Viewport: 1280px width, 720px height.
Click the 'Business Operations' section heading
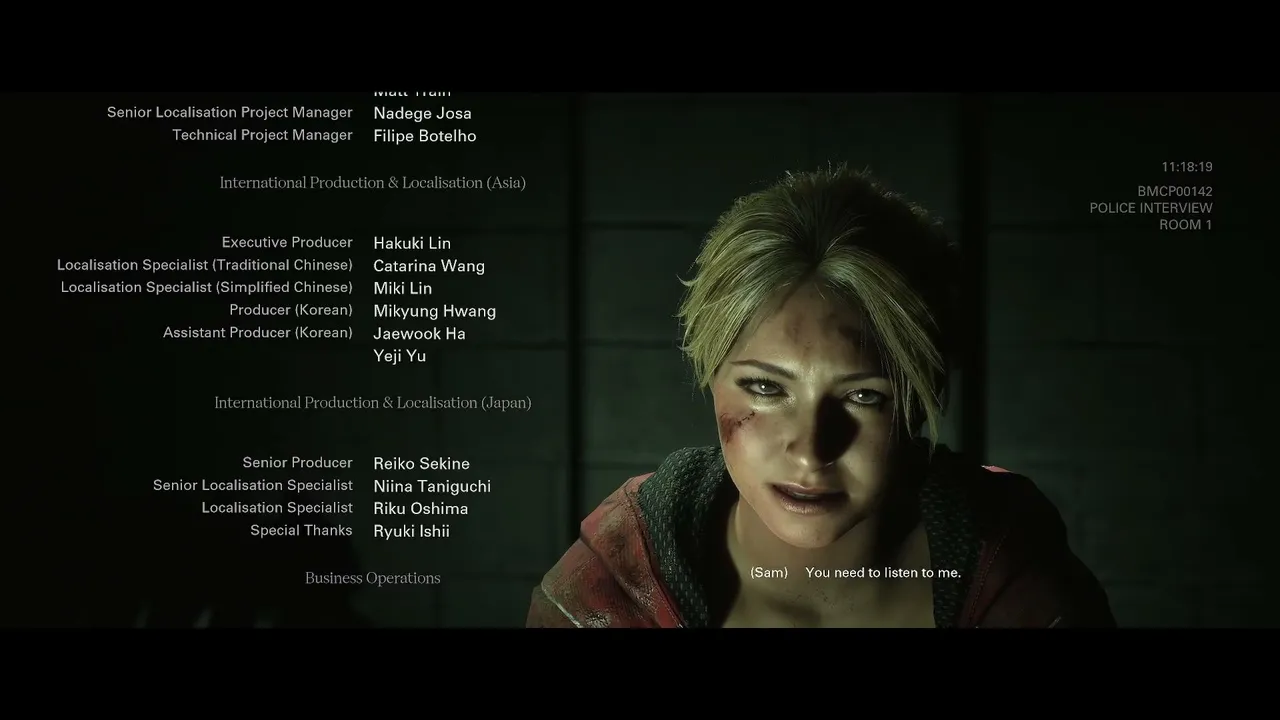point(373,578)
